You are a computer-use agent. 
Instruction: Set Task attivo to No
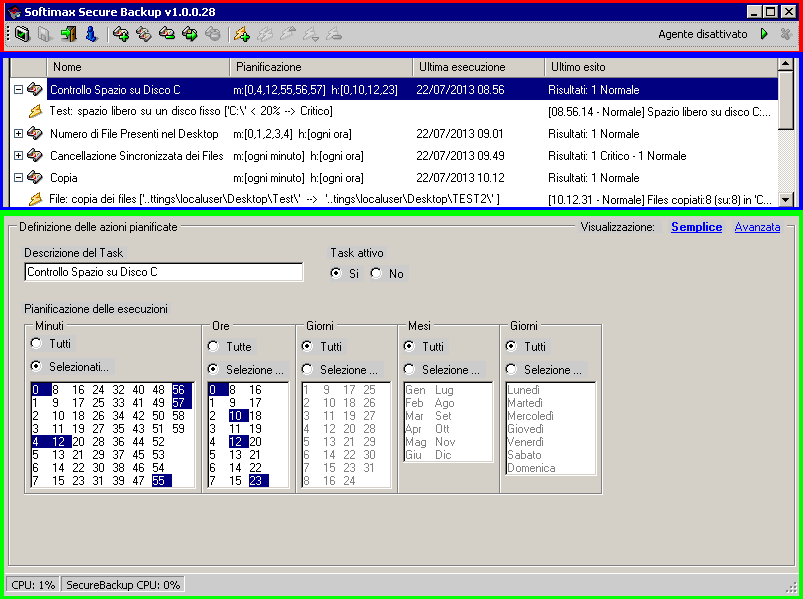376,273
